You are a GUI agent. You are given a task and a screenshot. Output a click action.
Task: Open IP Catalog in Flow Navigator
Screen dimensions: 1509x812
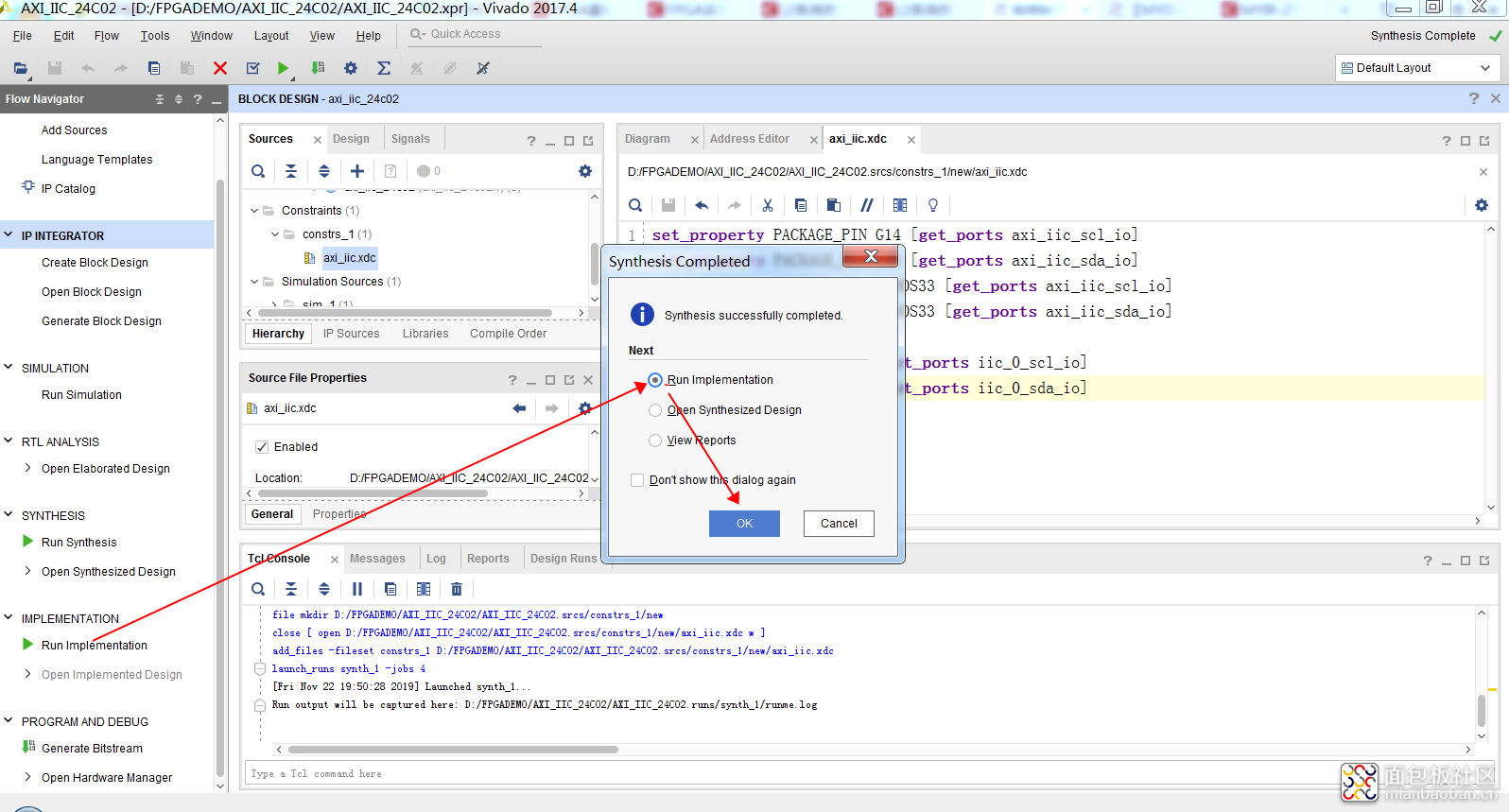(x=68, y=189)
